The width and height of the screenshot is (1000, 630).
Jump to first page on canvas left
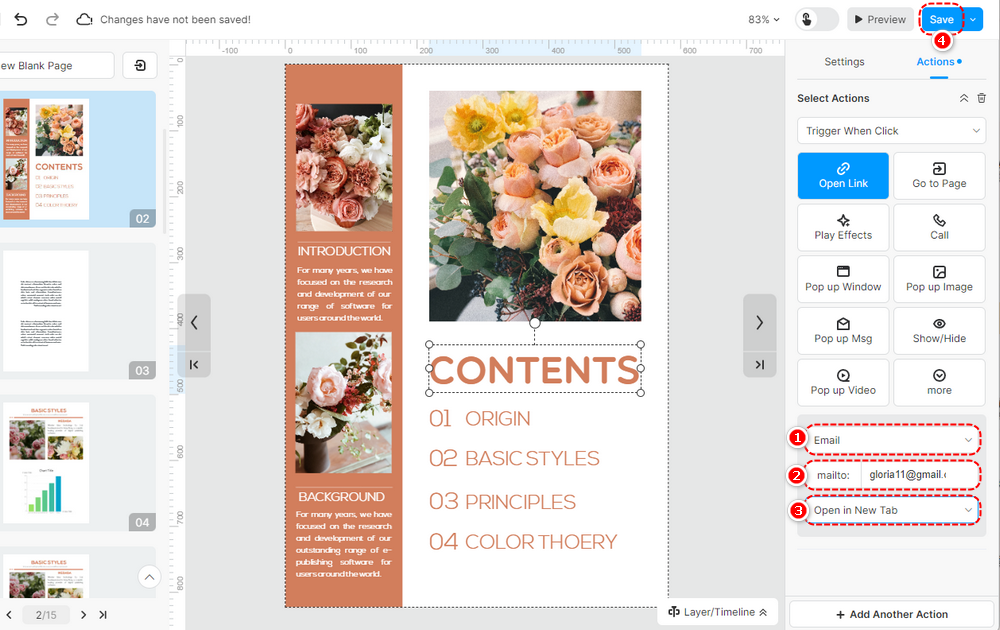coord(194,365)
